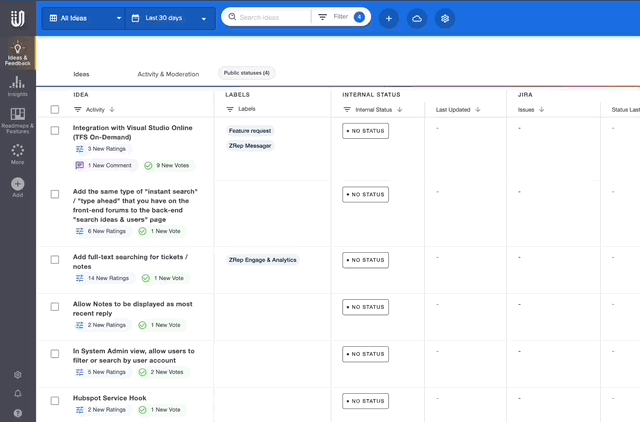The height and width of the screenshot is (422, 640).
Task: Open Roadmaps & Features sidebar section
Action: [x=18, y=120]
